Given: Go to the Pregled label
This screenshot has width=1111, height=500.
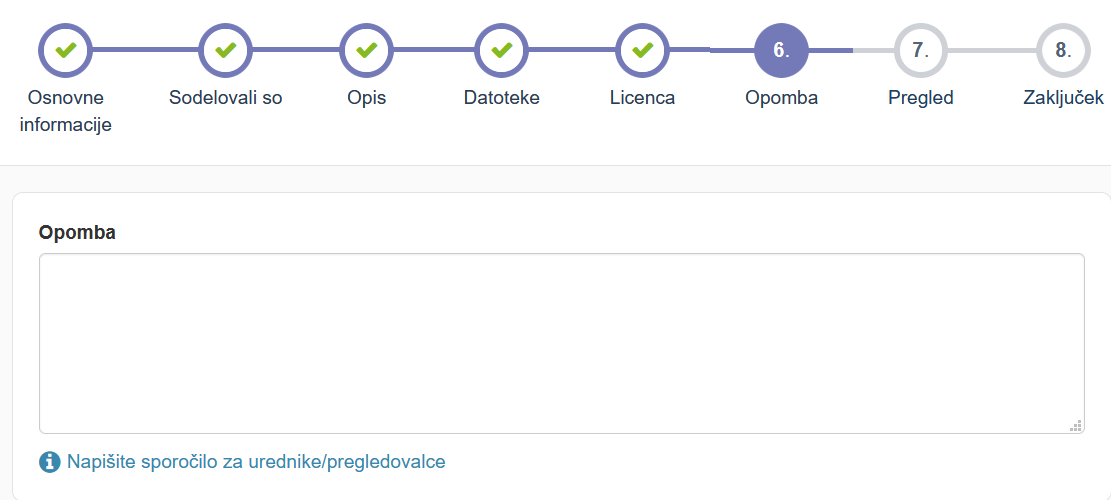Looking at the screenshot, I should tap(921, 98).
